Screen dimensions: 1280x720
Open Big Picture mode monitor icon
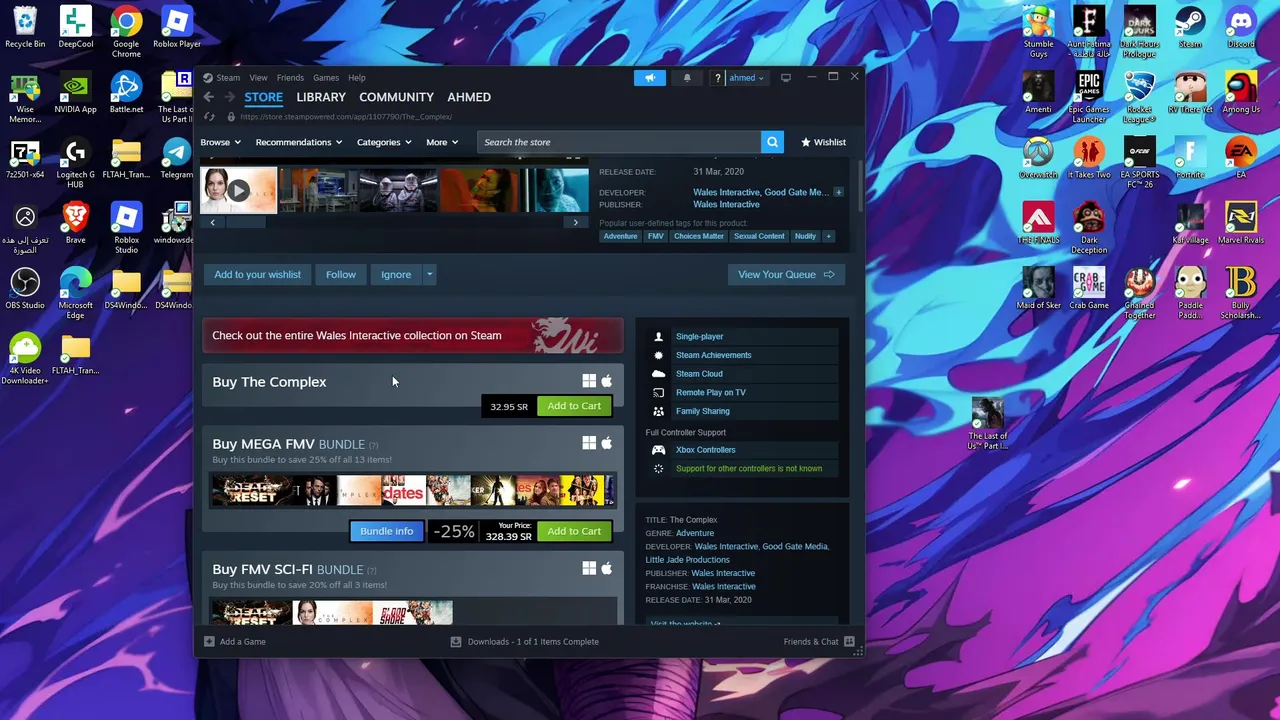[x=786, y=78]
